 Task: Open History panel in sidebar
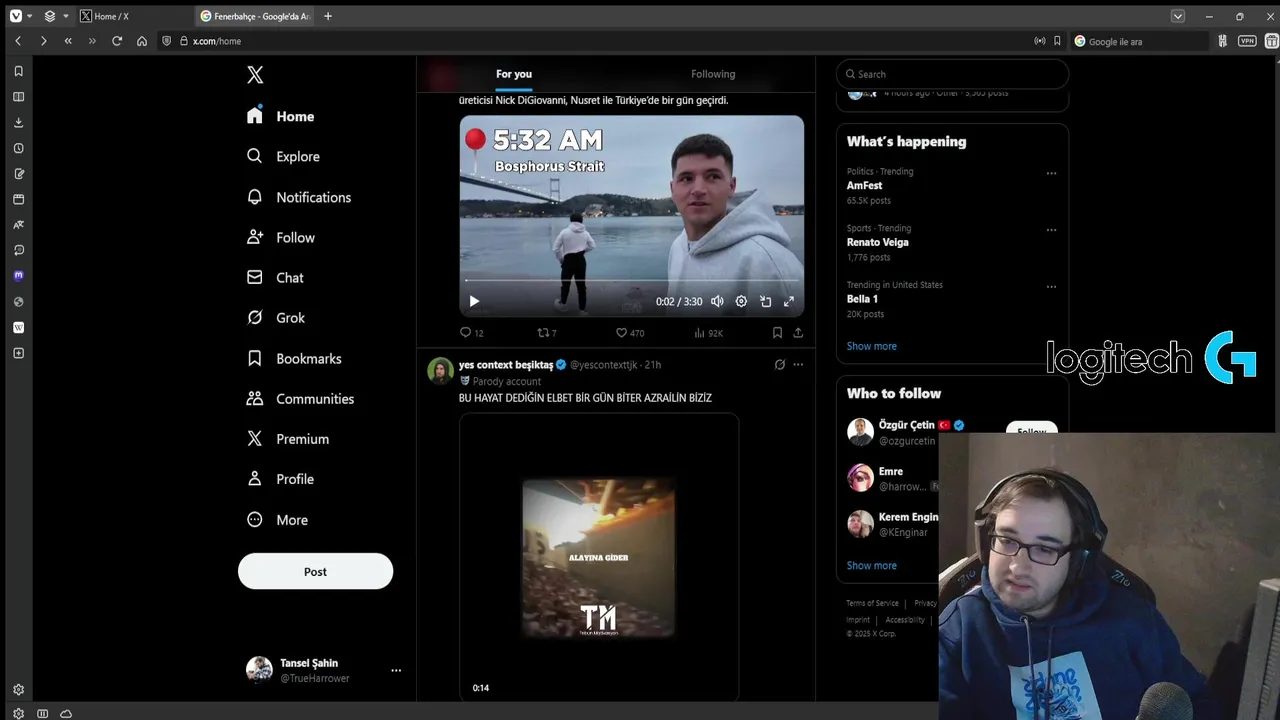[18, 148]
